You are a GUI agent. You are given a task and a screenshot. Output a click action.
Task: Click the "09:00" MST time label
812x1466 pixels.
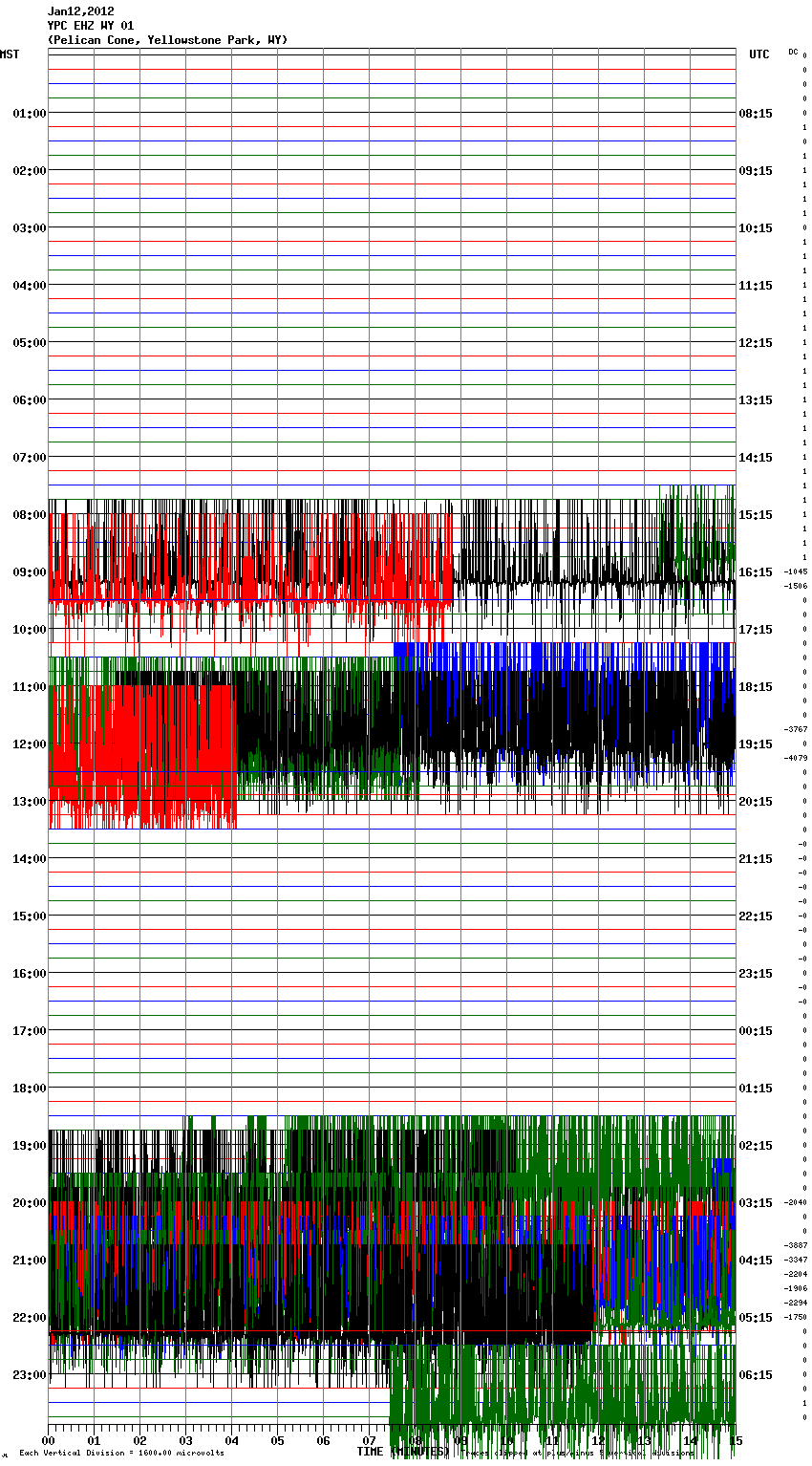[30, 572]
